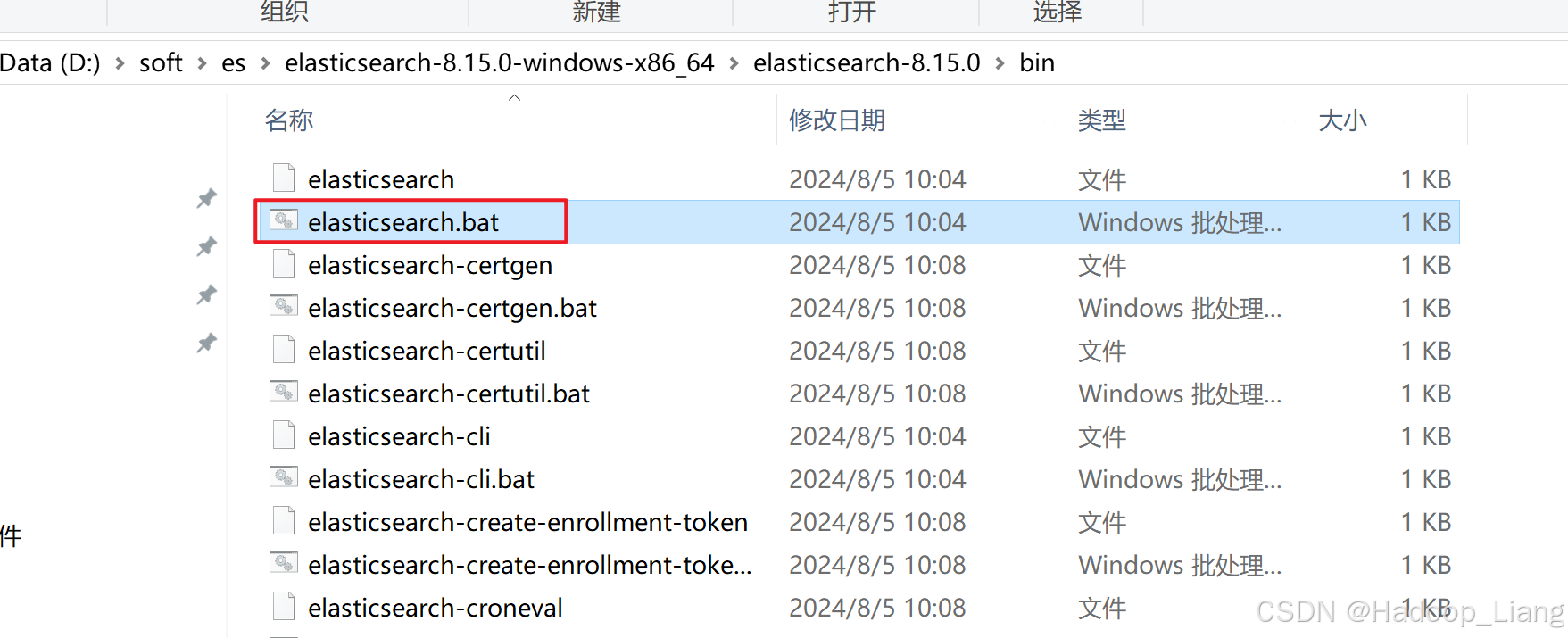The width and height of the screenshot is (1568, 638).
Task: Click the 1 KB size of elasticsearch-create-enrollment-token
Action: click(1426, 522)
